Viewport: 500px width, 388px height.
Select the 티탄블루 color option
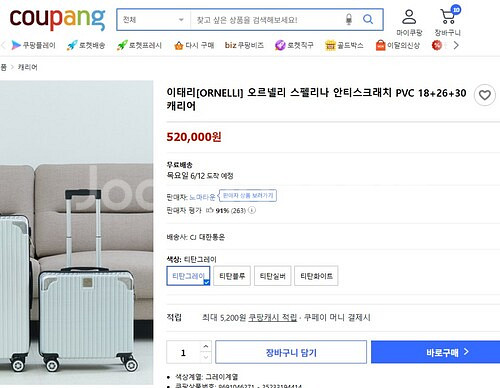pos(232,276)
